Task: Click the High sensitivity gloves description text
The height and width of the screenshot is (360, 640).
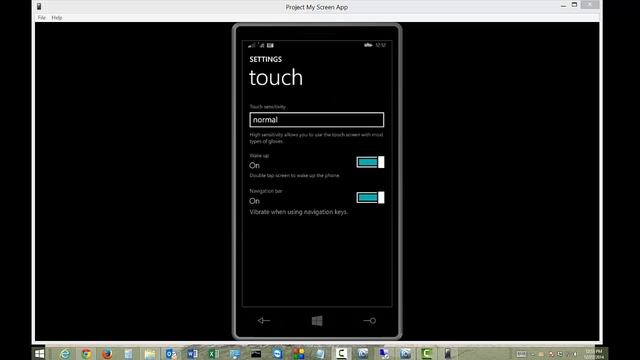Action: [x=316, y=138]
